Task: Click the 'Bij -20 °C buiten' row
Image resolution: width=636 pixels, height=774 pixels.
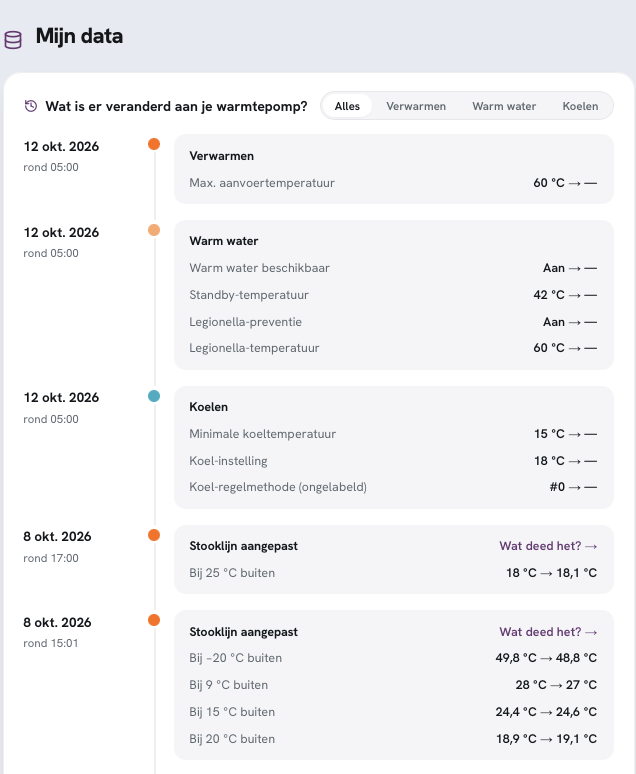Action: click(393, 658)
